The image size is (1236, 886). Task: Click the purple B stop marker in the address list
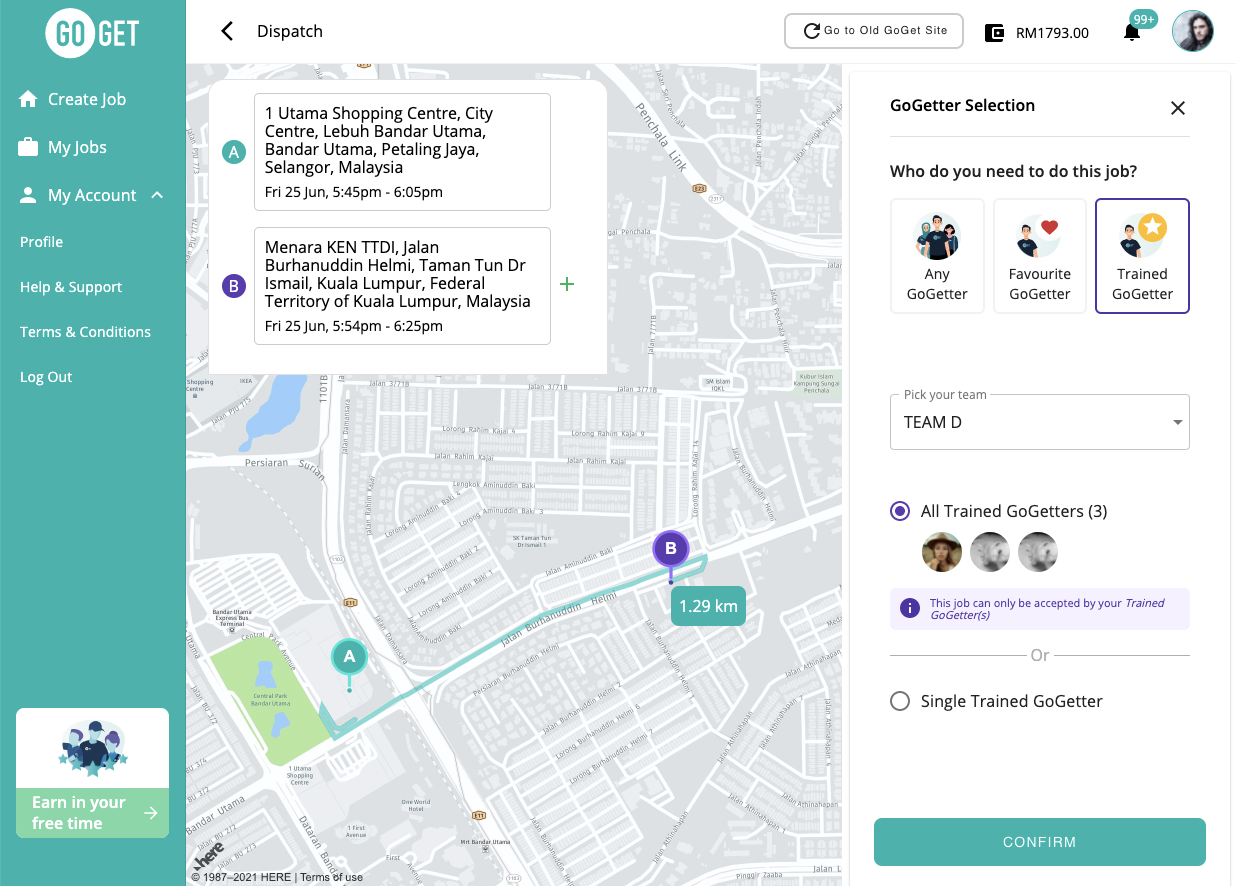point(233,286)
